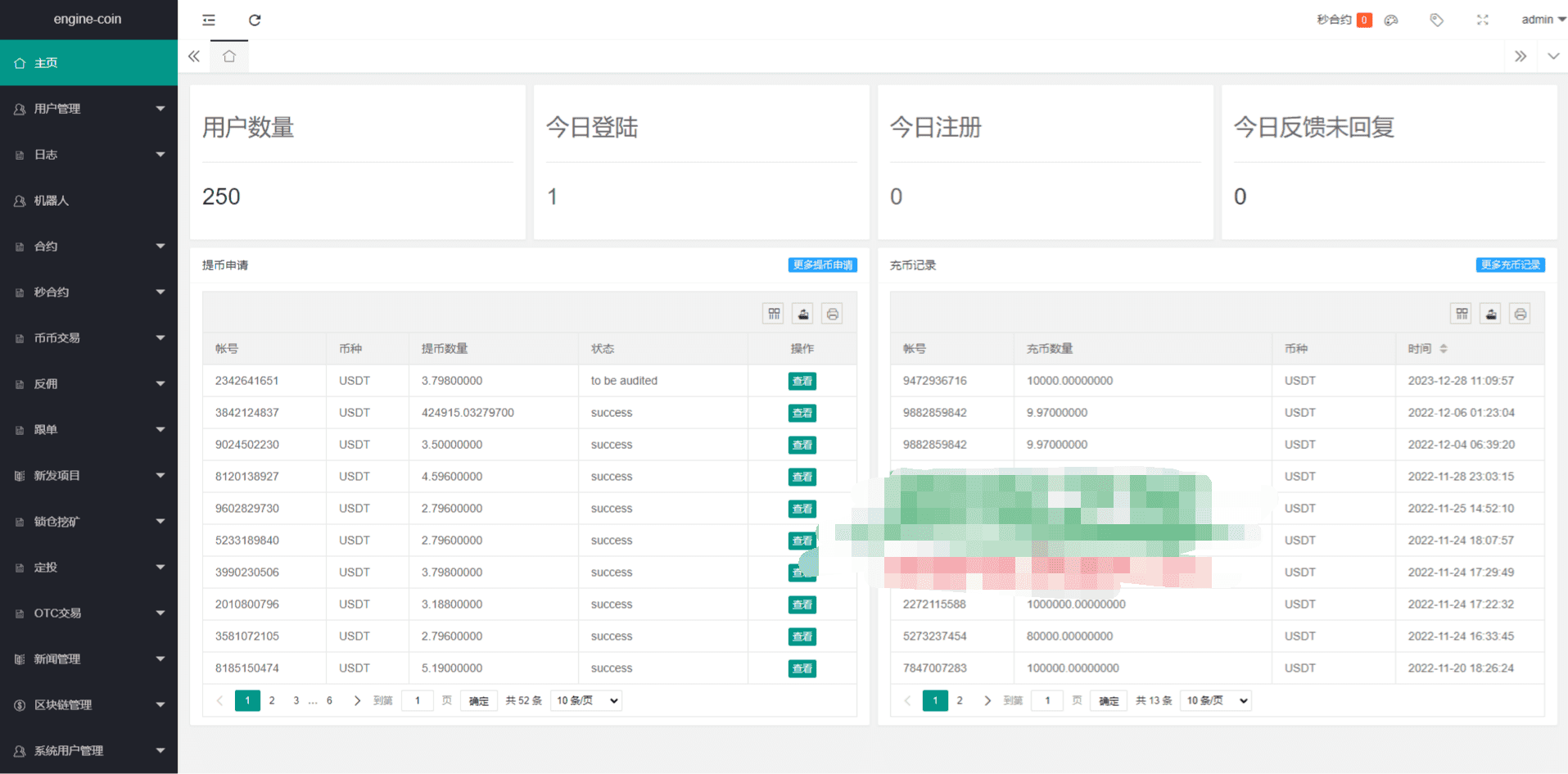Viewport: 1568px width, 774px height.
Task: Click 更多充币记录 button
Action: tap(1510, 265)
